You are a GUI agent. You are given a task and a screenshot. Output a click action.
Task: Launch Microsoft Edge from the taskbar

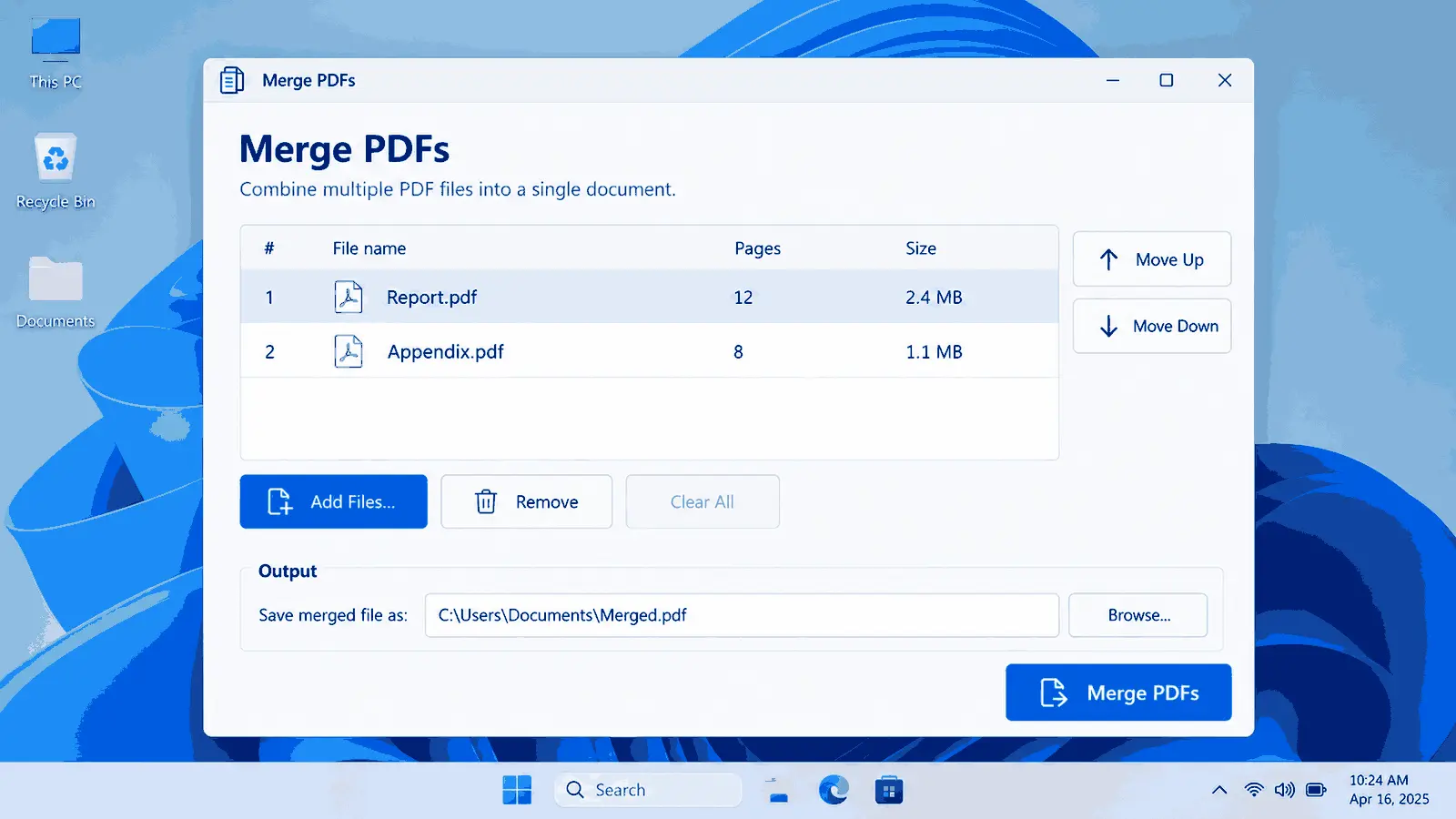834,790
